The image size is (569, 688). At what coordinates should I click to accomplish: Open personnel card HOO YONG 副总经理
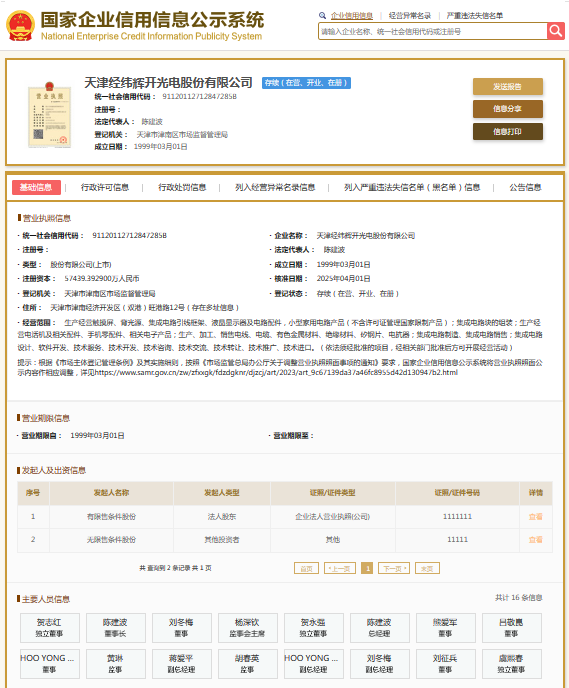coord(314,664)
